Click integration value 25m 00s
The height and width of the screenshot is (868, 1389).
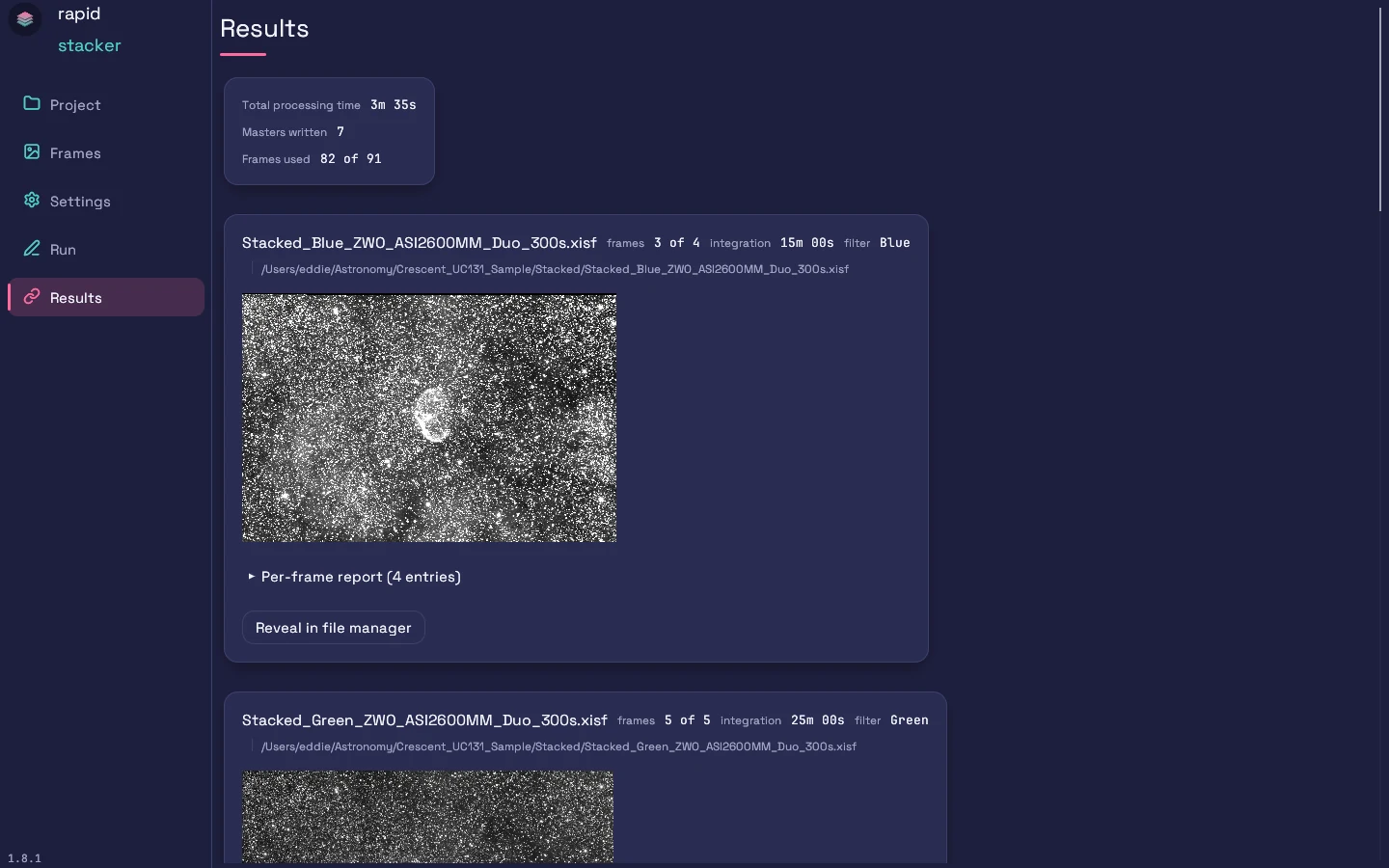pos(818,720)
